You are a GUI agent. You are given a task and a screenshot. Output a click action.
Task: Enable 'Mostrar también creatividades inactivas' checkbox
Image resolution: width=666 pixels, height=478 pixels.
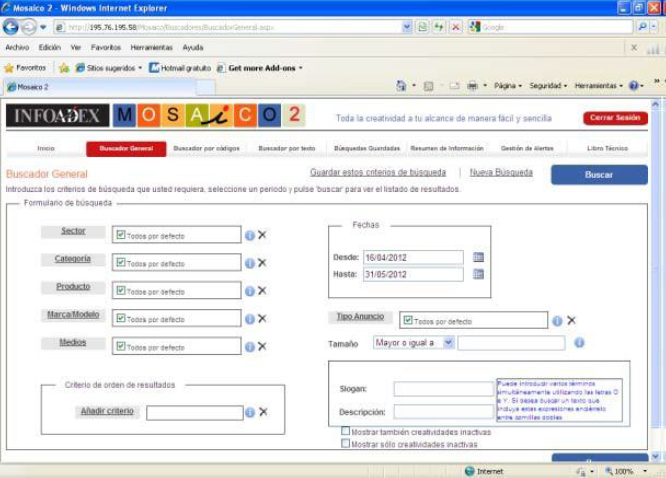[345, 432]
